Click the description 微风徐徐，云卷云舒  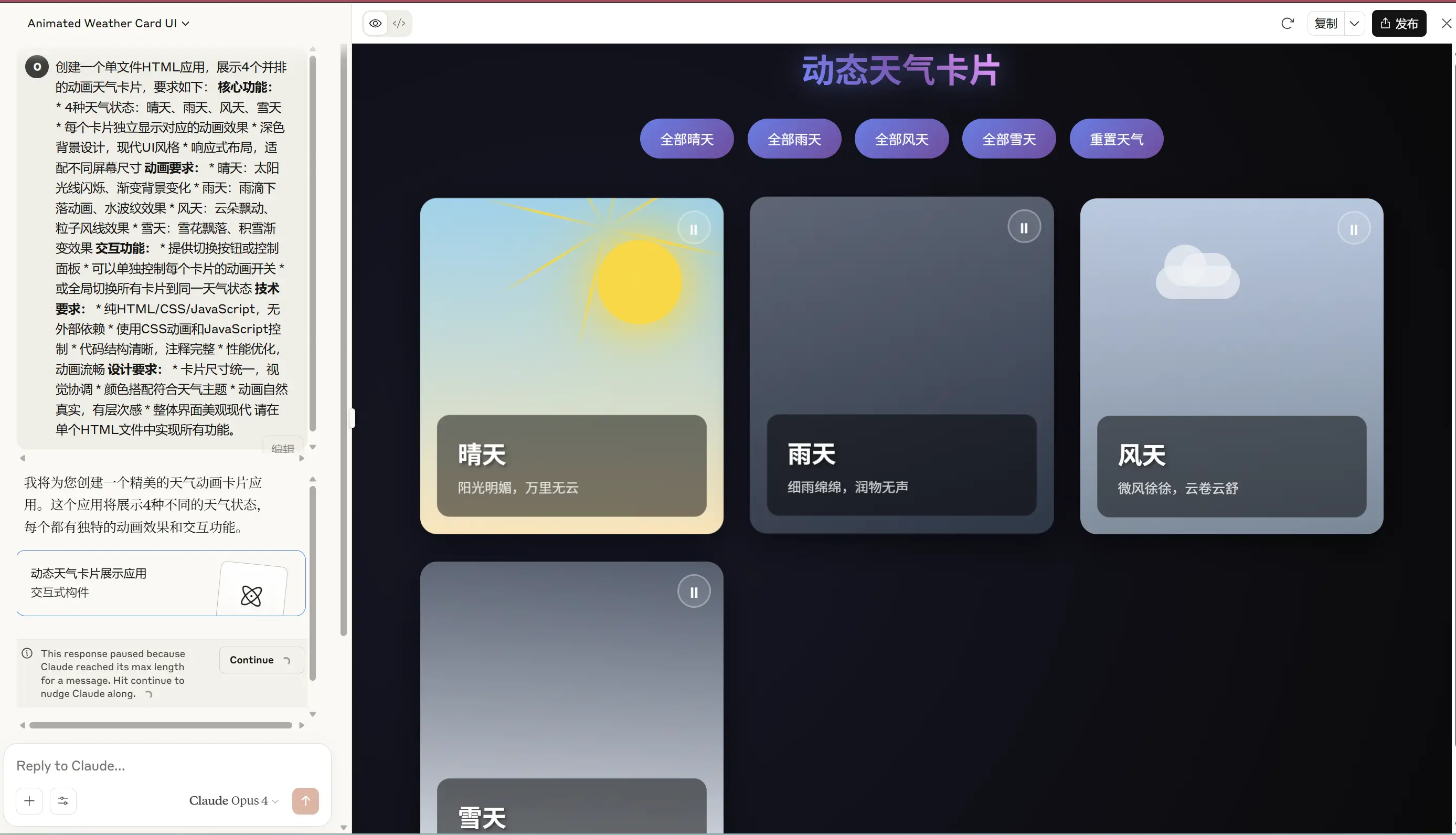point(1178,488)
